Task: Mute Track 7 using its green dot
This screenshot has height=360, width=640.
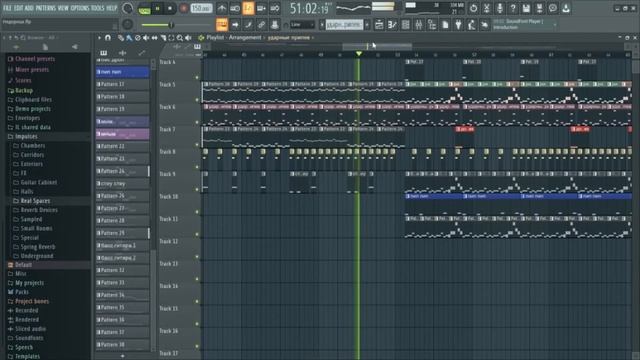Action: pyautogui.click(x=197, y=144)
